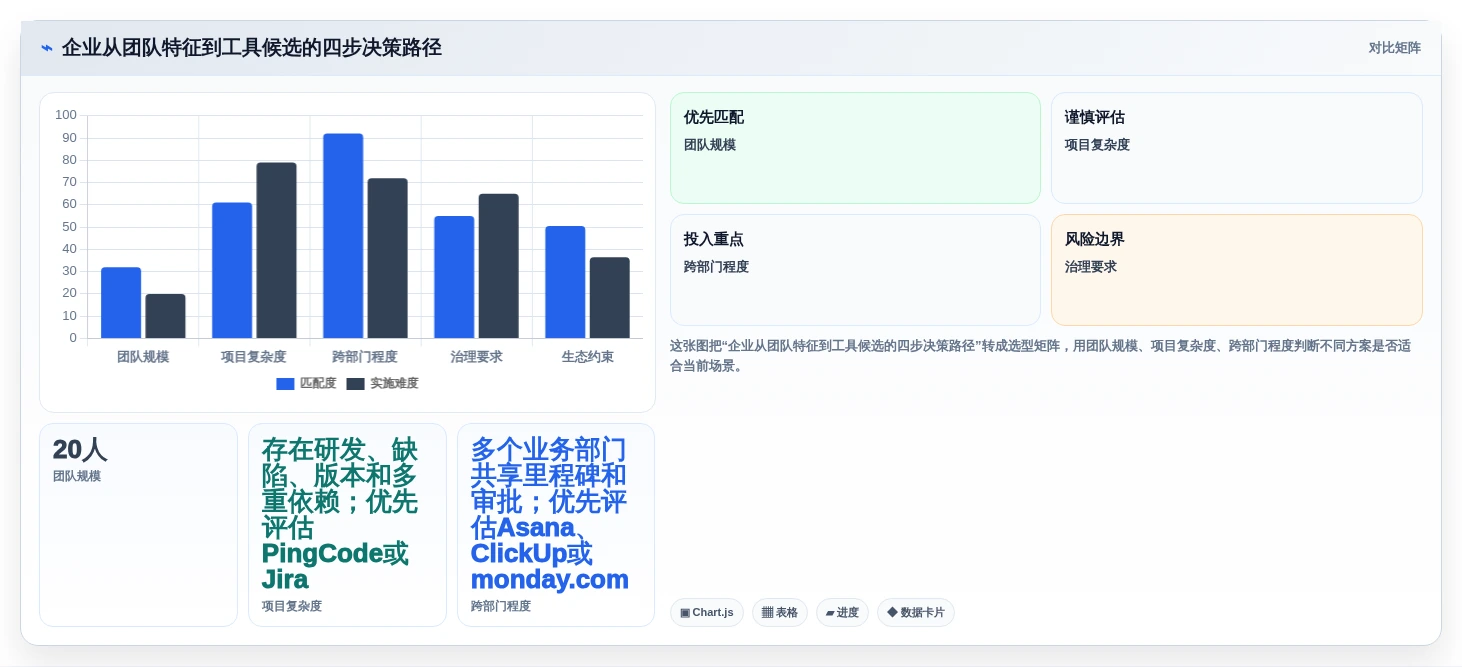Click the blue 项目复杂度 bar in chart
Viewport: 1462px width, 667px height.
coord(232,270)
